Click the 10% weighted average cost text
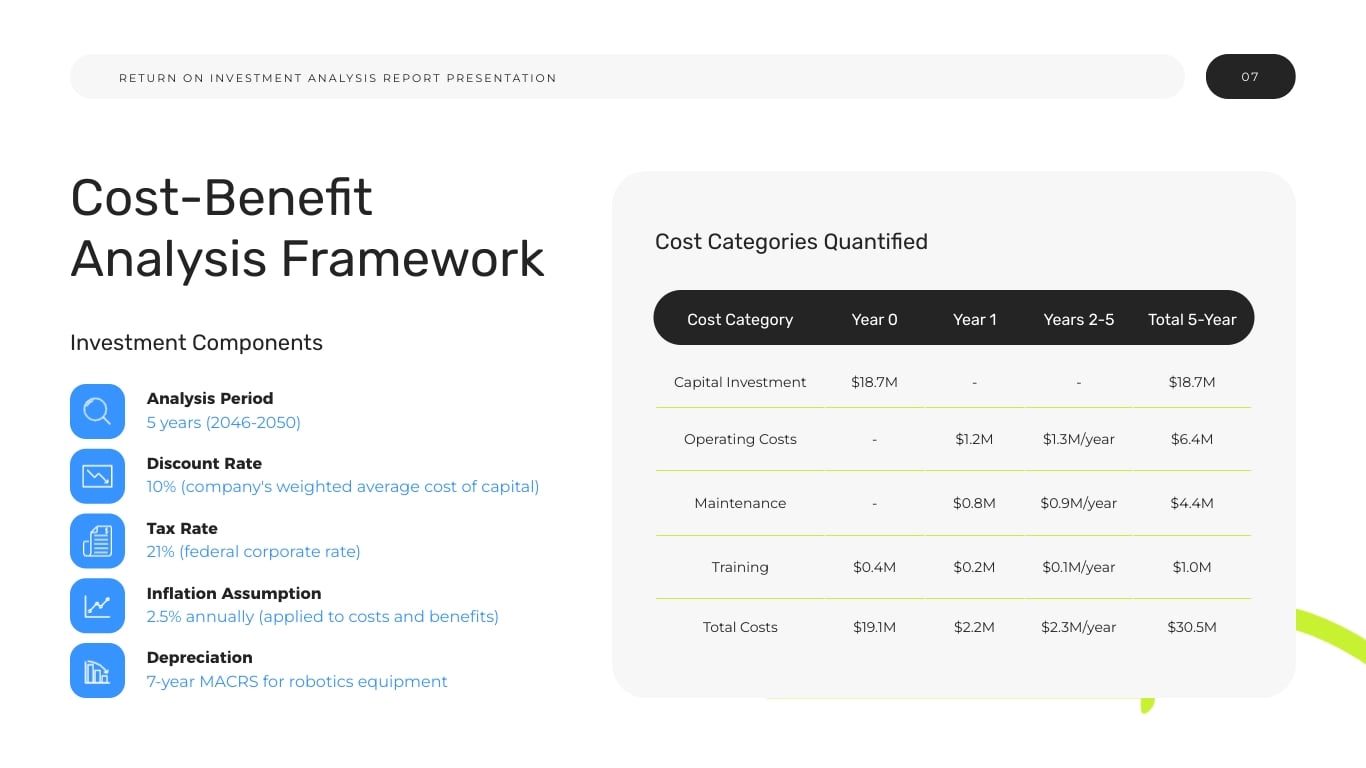 tap(343, 487)
